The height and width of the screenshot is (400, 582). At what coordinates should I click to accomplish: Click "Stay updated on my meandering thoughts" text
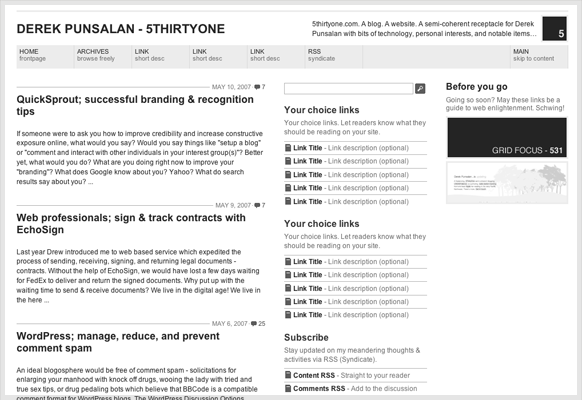pyautogui.click(x=352, y=355)
